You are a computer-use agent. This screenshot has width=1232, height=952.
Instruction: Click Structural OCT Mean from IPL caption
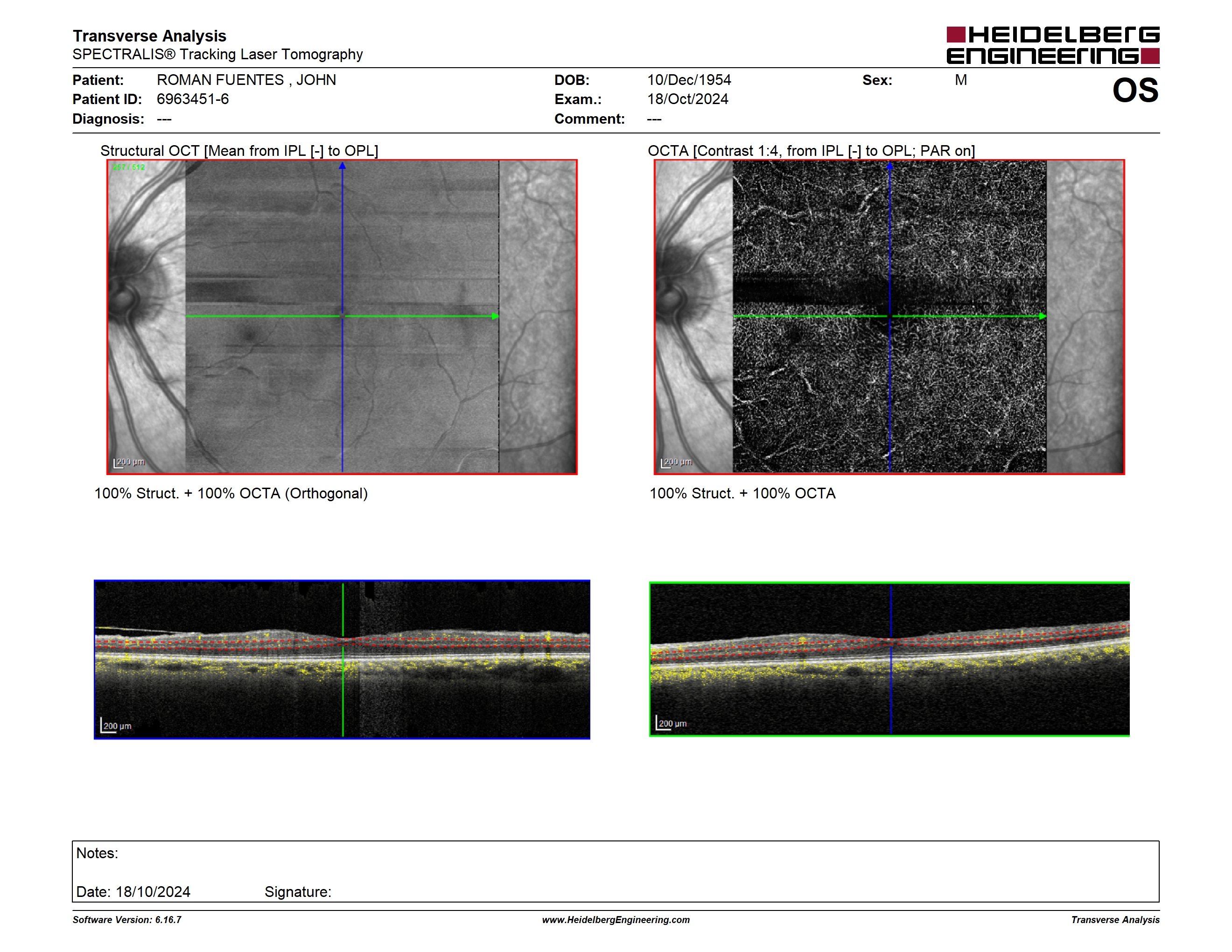pos(239,151)
